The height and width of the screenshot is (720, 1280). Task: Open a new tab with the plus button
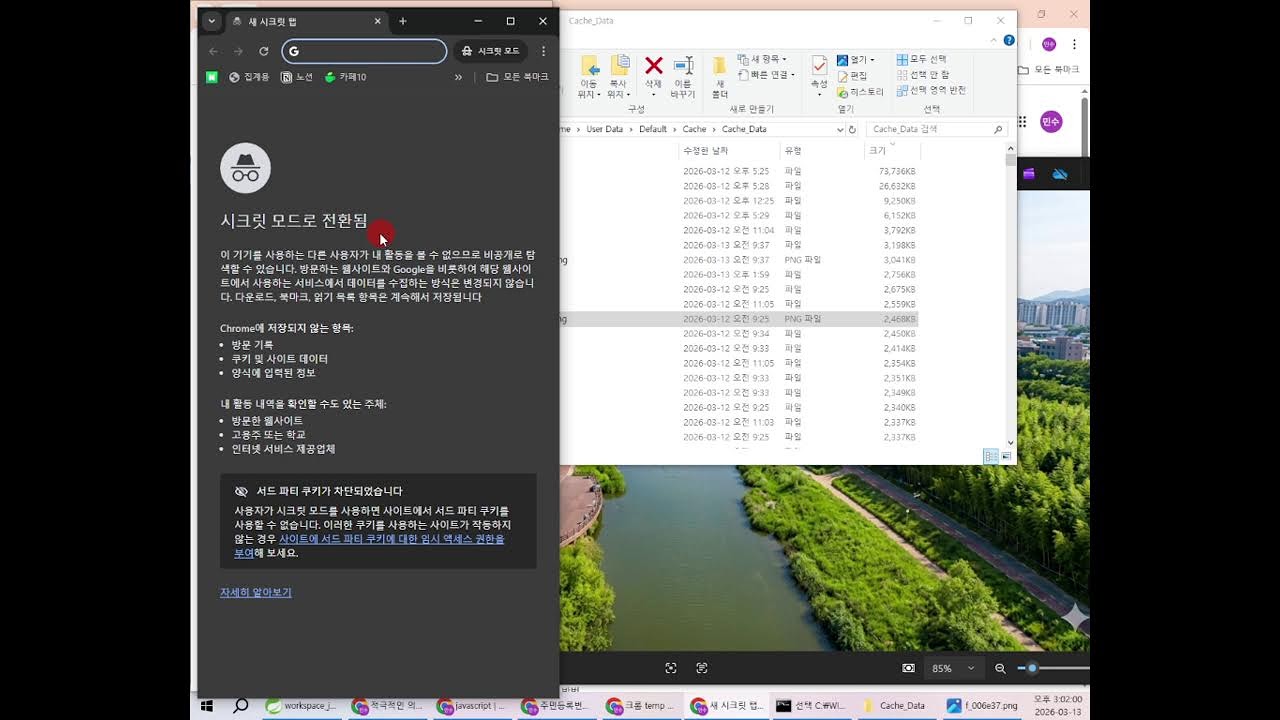click(x=403, y=21)
